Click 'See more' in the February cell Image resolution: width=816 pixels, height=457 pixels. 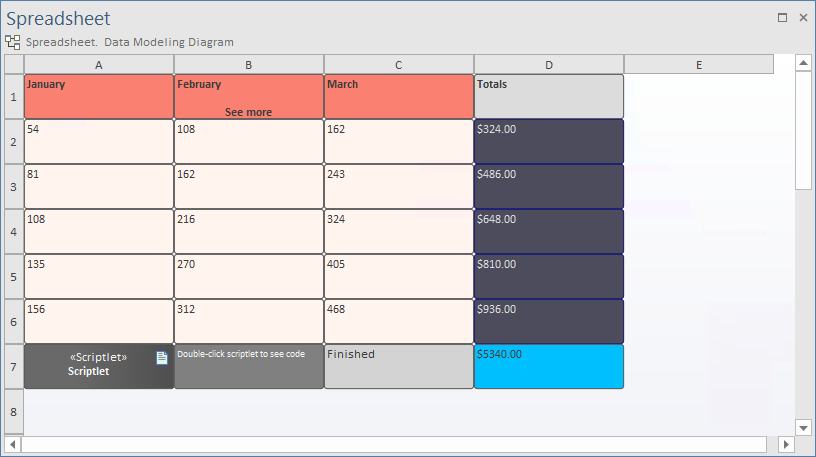click(x=248, y=112)
